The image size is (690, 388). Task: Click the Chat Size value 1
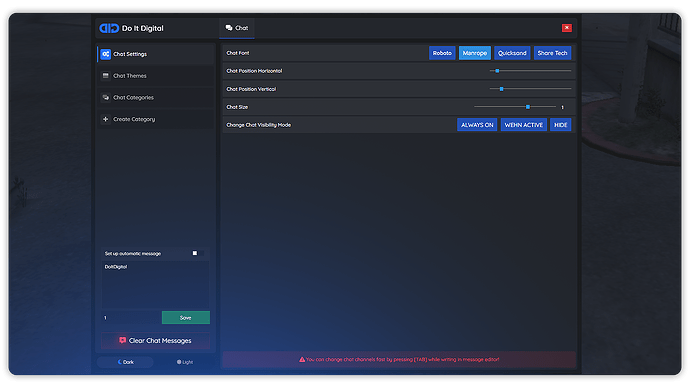tap(562, 107)
